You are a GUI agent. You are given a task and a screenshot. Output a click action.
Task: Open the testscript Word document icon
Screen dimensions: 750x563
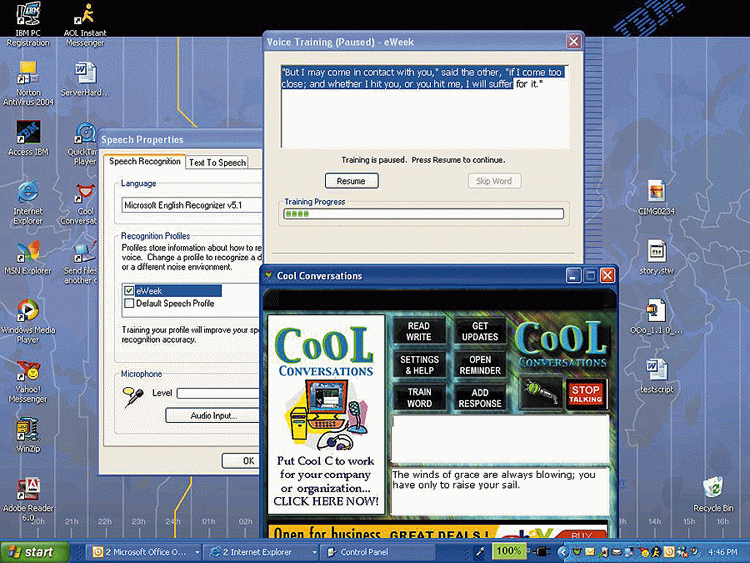[656, 376]
